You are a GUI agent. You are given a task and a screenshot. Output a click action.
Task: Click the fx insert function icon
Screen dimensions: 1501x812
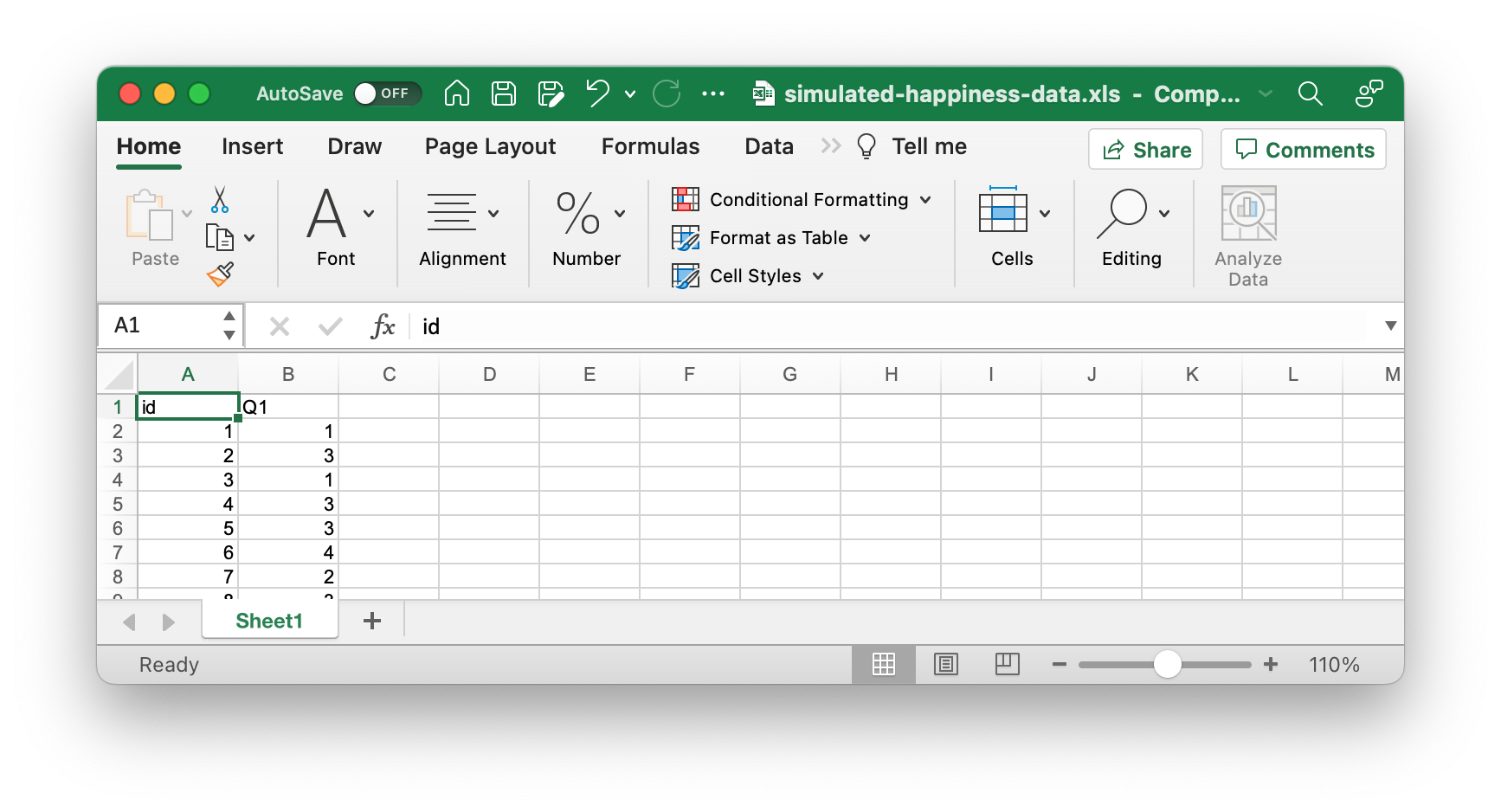point(383,326)
